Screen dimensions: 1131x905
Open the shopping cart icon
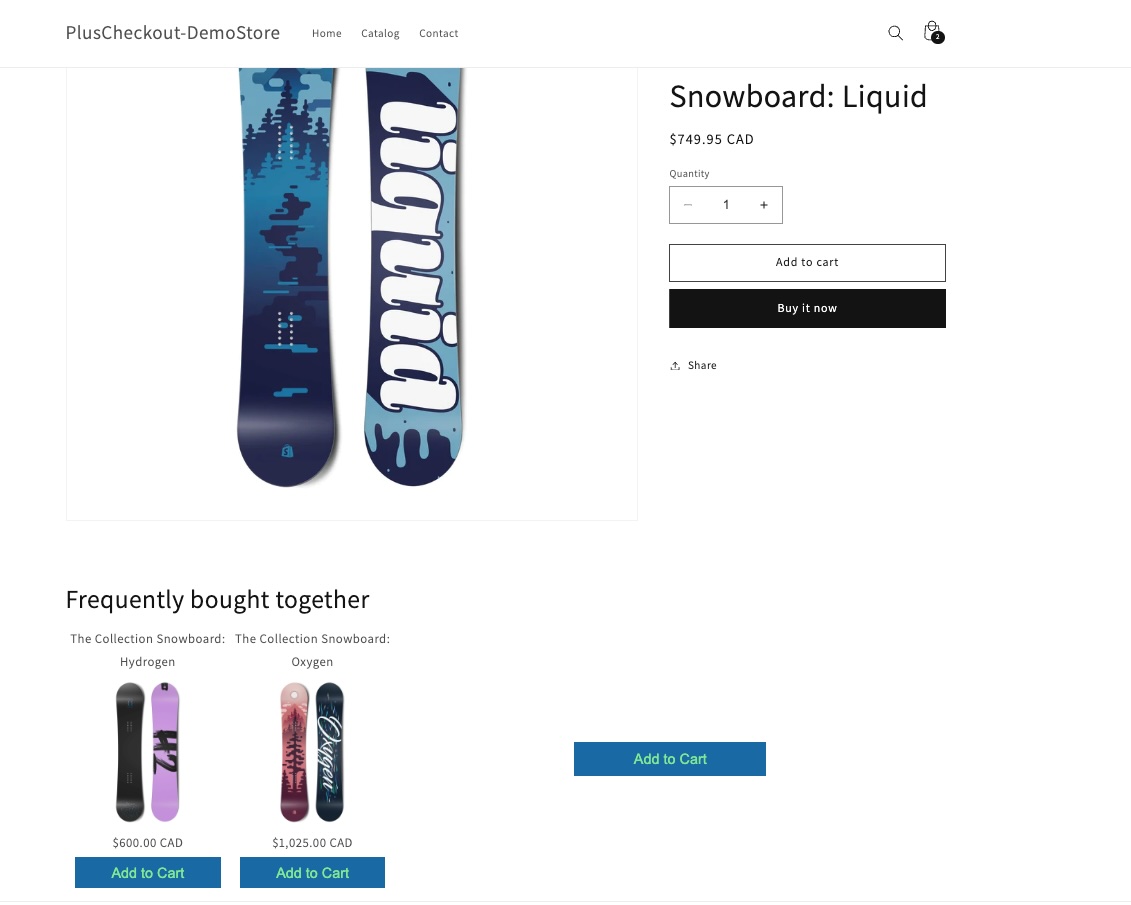click(932, 32)
